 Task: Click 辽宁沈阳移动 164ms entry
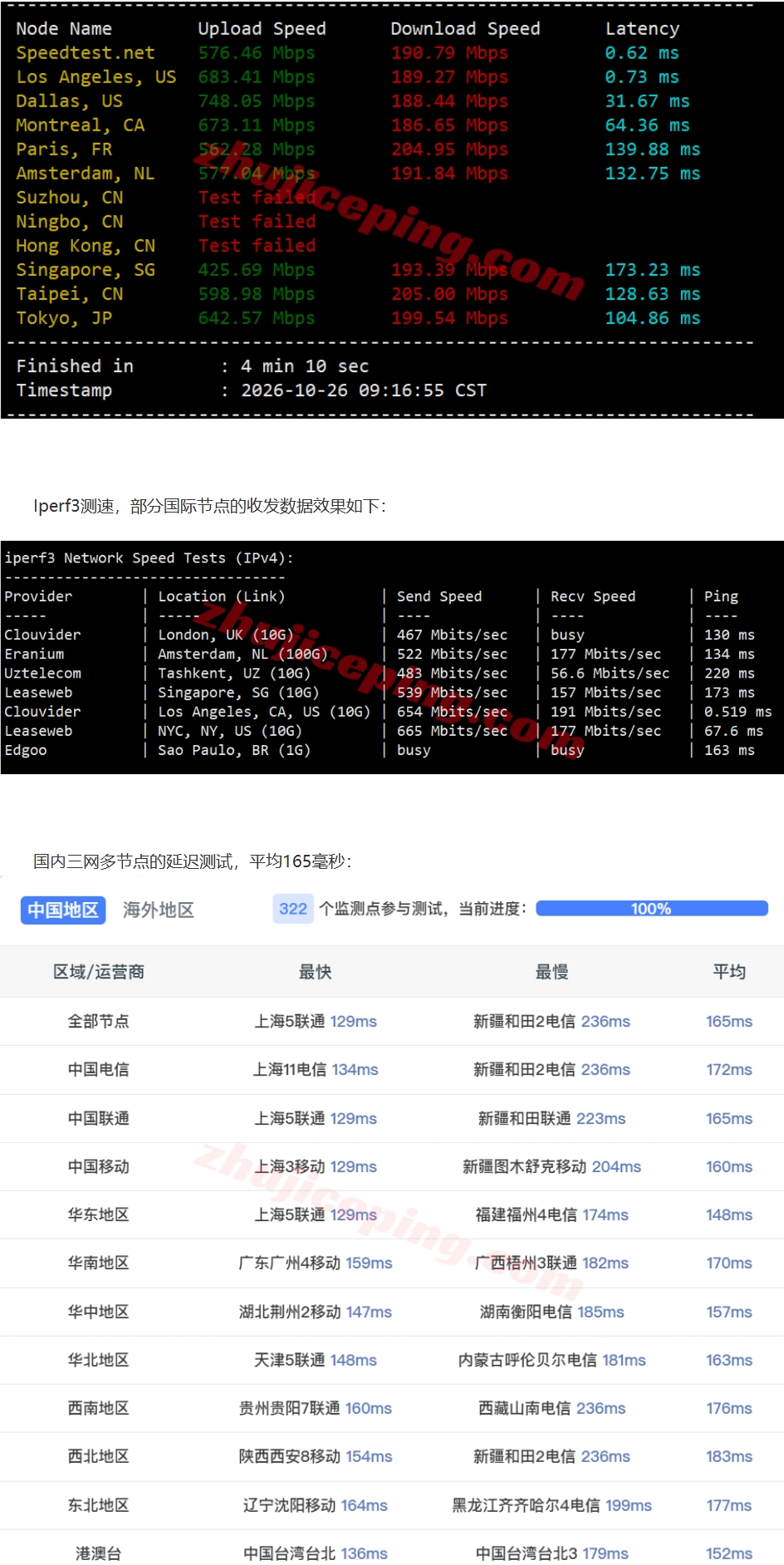click(316, 1505)
